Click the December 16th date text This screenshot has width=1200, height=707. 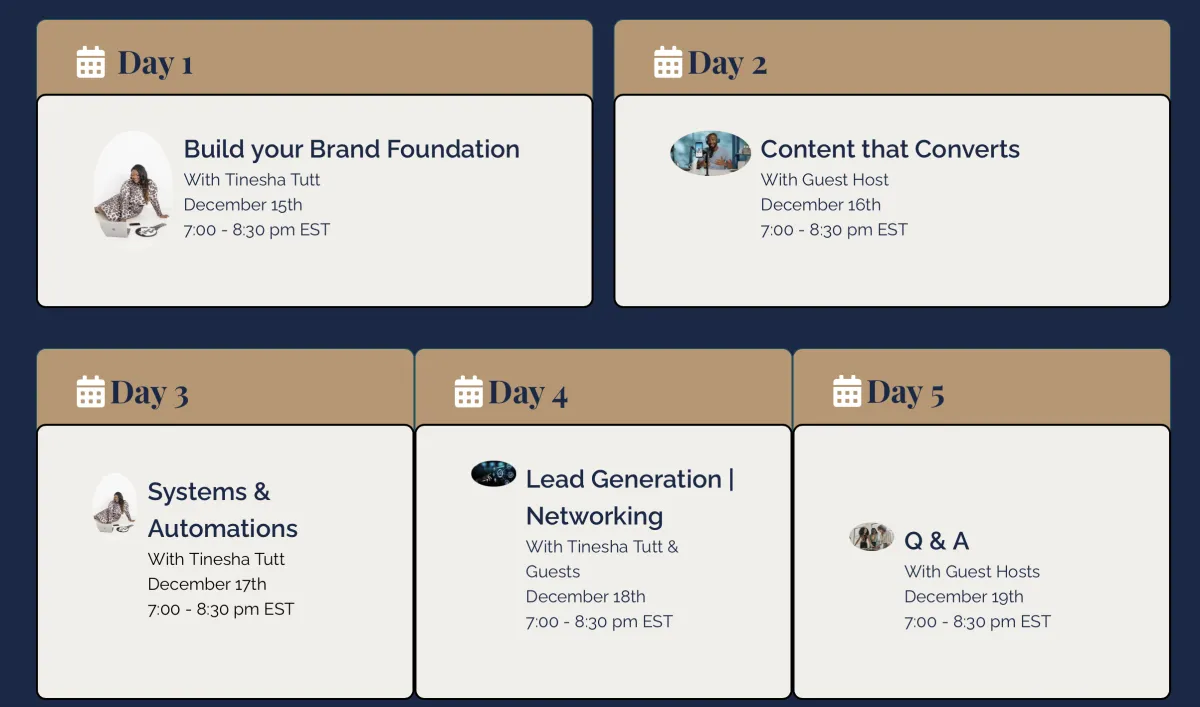click(x=821, y=205)
